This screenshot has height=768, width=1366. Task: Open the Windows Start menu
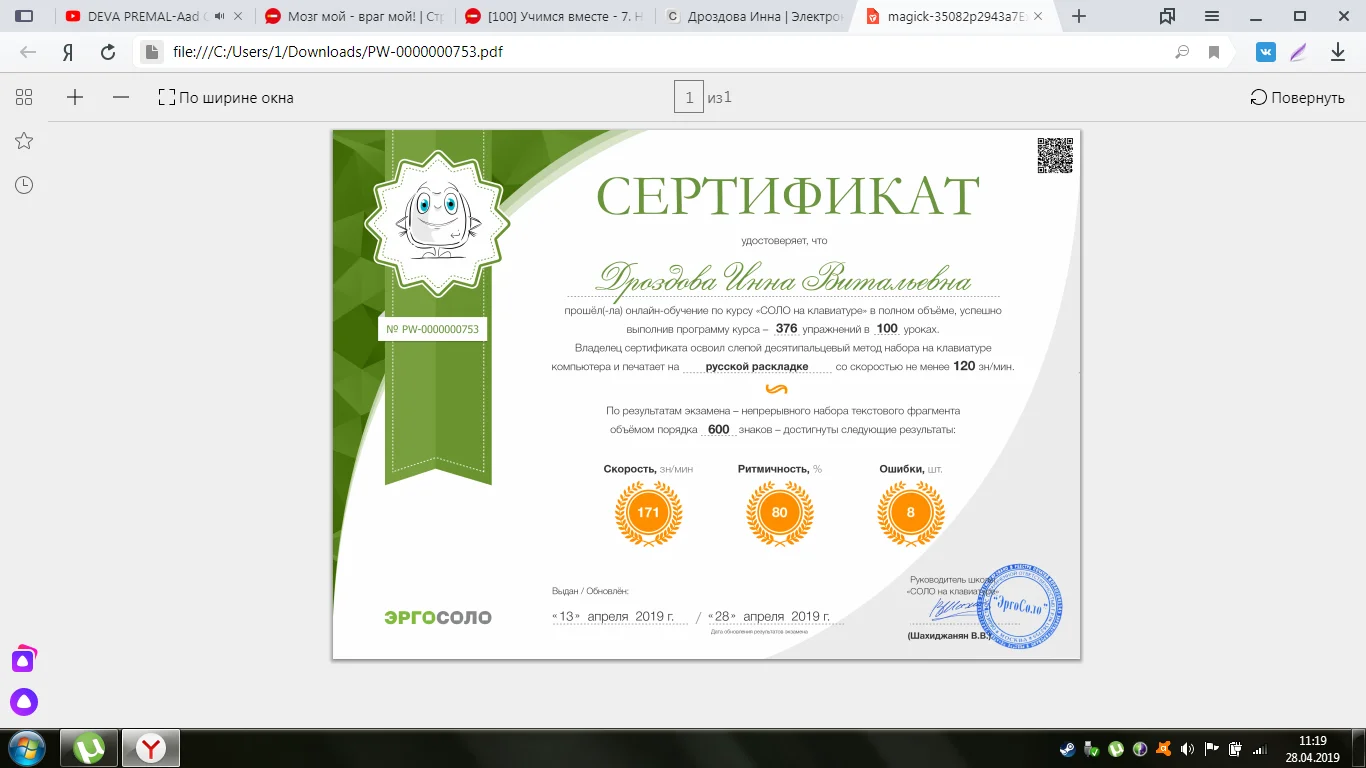click(x=26, y=748)
